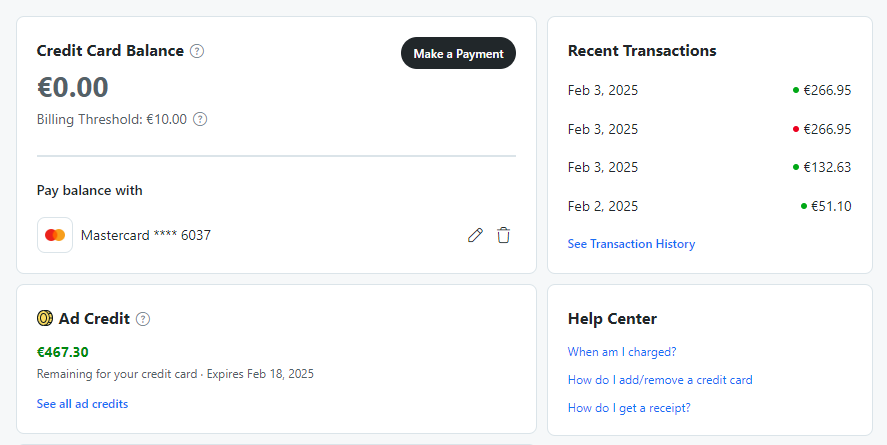Edit the Mastercard payment method

[x=475, y=235]
